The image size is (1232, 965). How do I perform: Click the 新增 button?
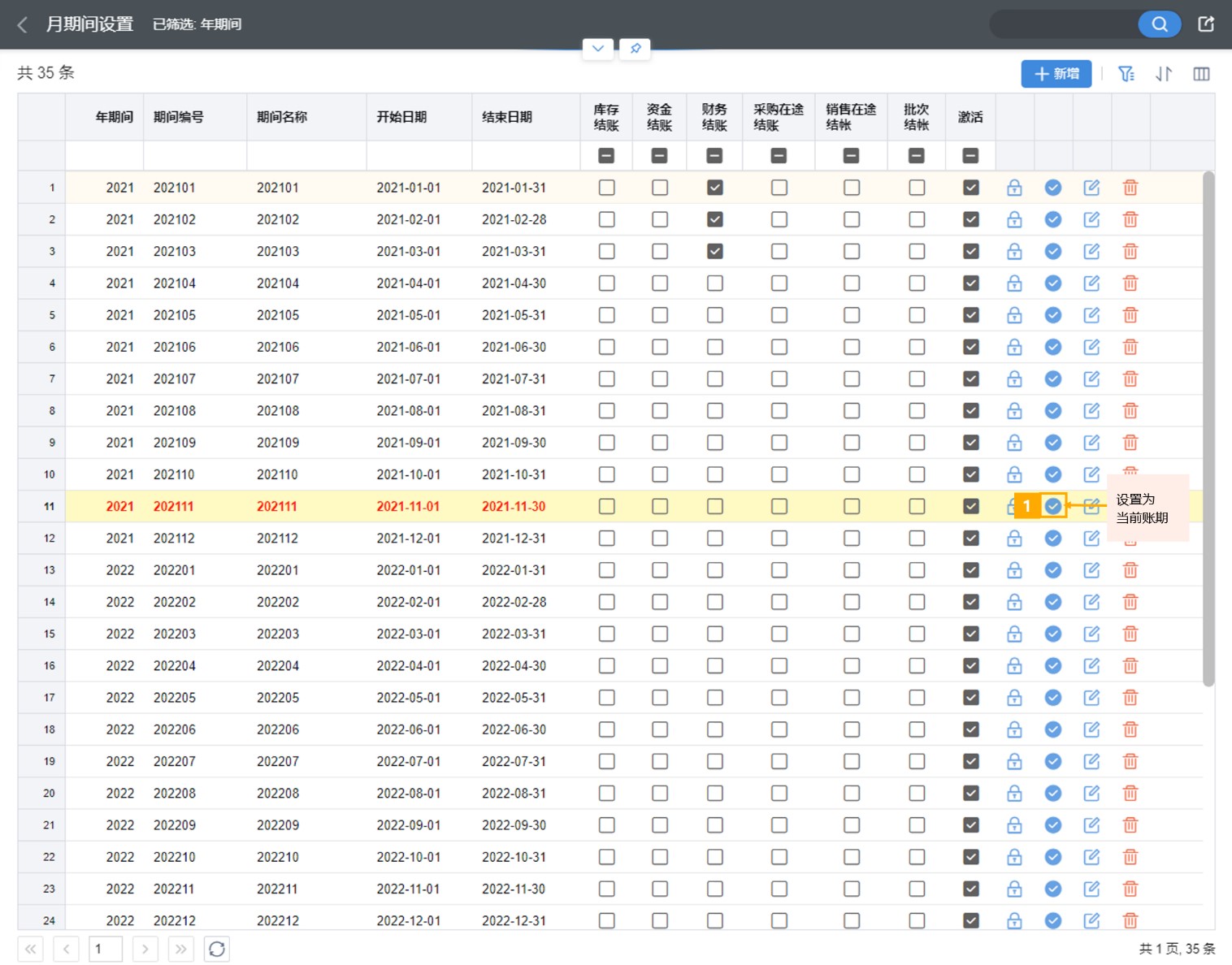[x=1056, y=74]
